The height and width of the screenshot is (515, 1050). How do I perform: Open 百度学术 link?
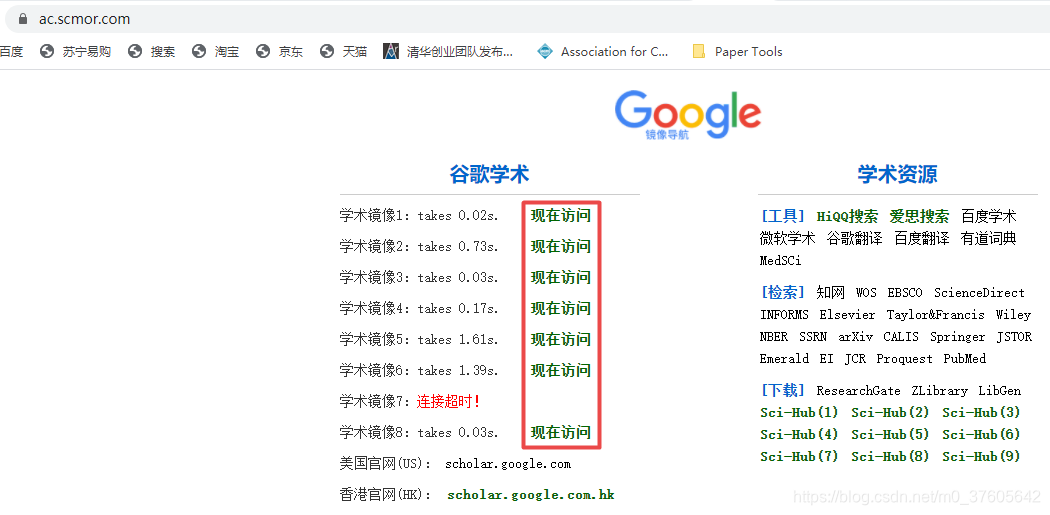(988, 216)
